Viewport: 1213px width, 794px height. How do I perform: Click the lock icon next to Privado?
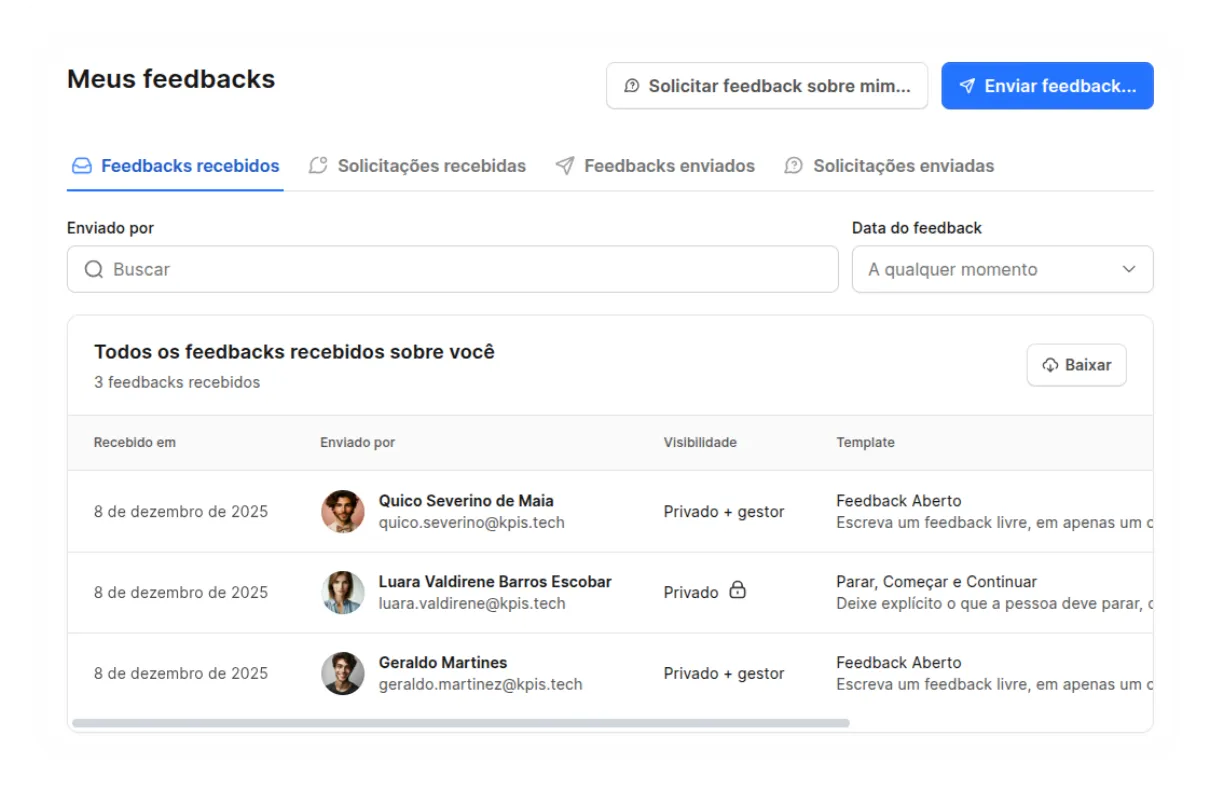(x=737, y=590)
